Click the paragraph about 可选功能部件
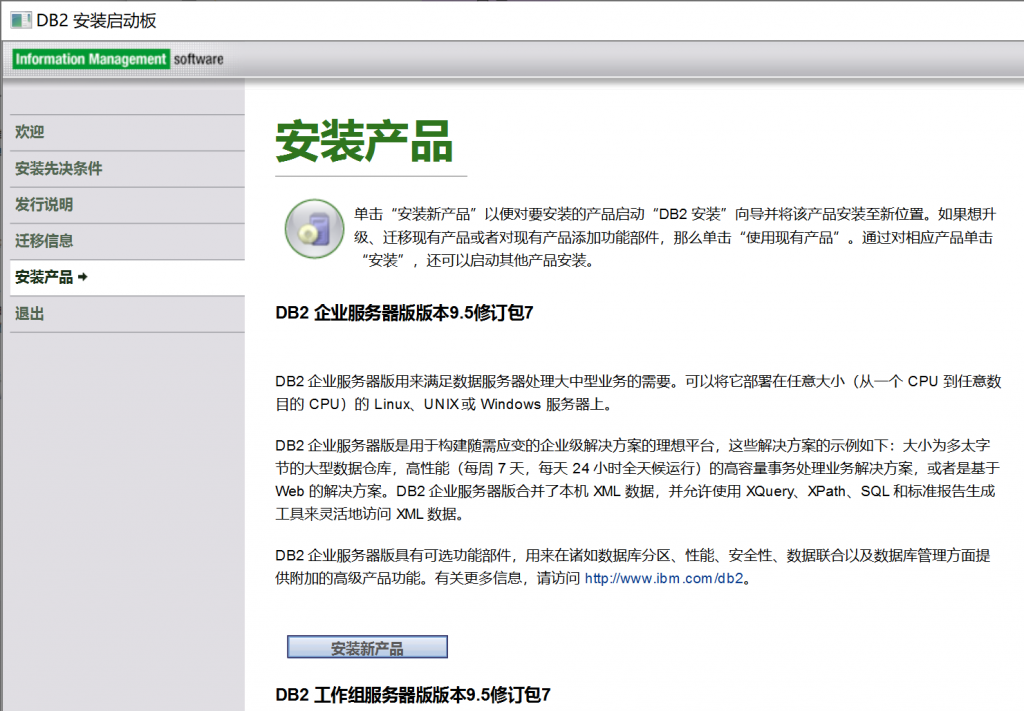 (x=633, y=567)
